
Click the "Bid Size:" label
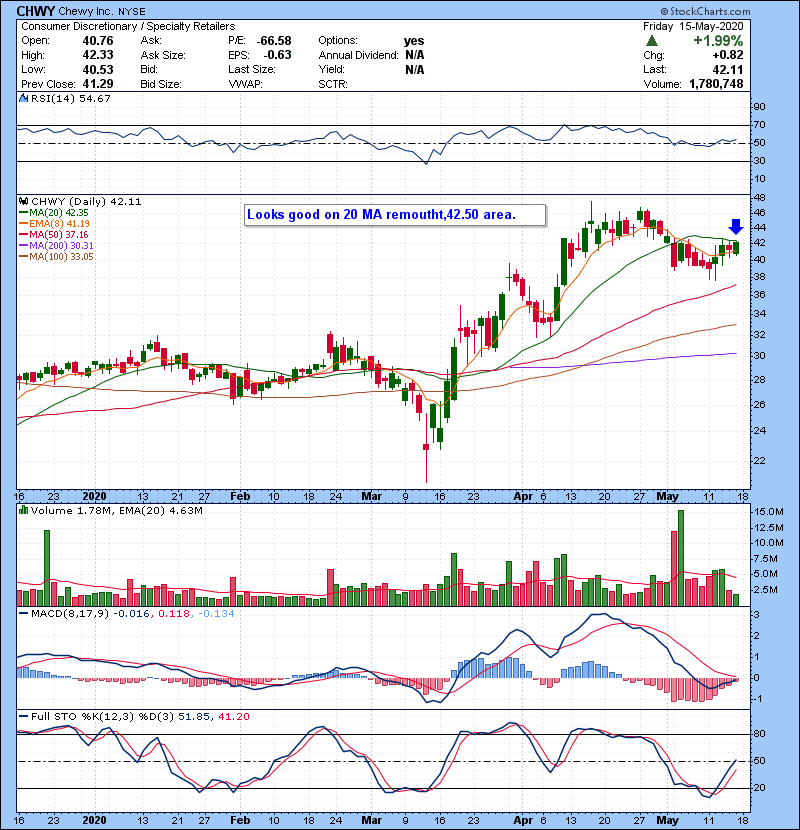161,84
